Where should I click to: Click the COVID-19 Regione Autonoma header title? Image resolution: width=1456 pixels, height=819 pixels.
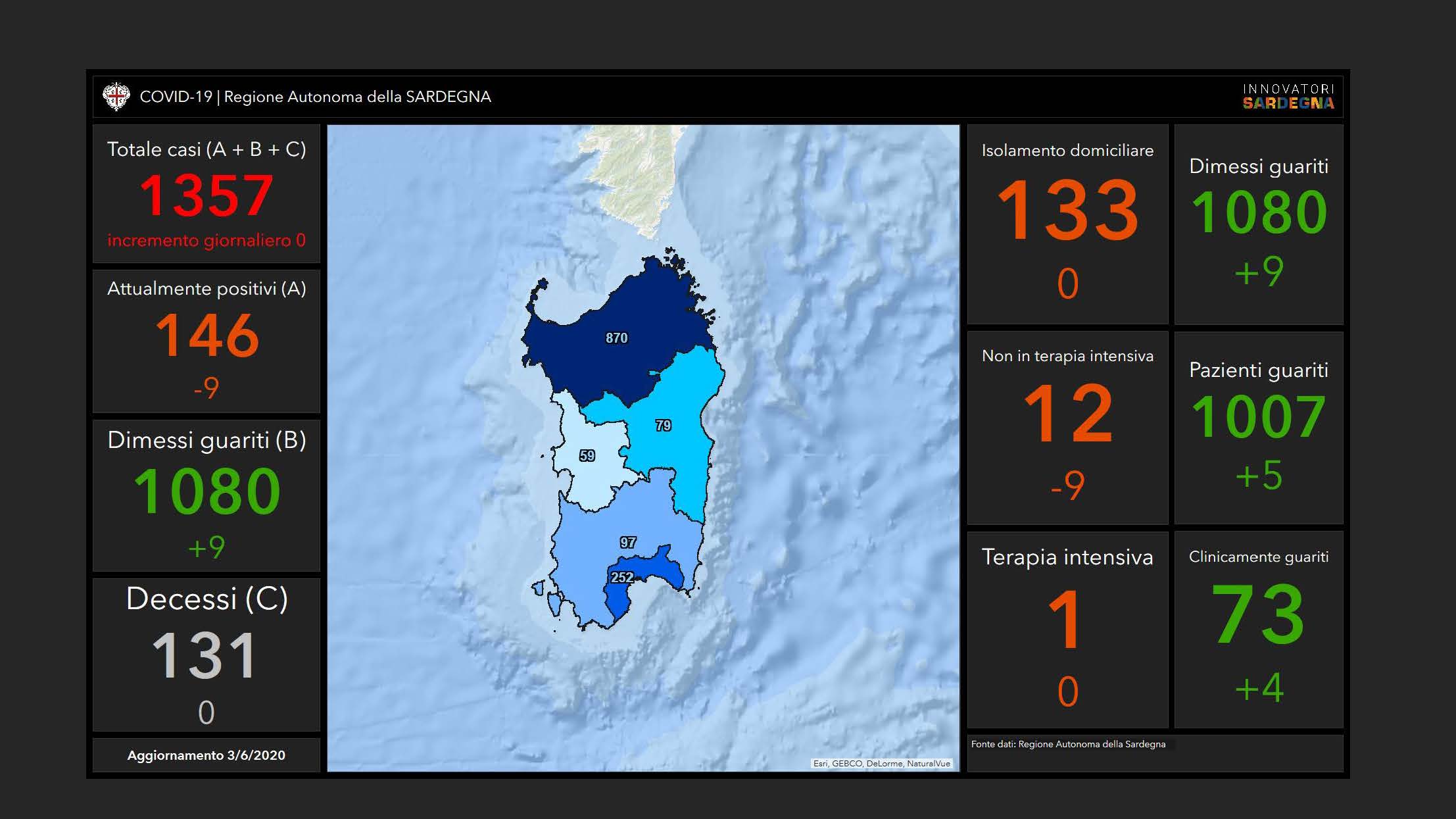click(x=316, y=97)
